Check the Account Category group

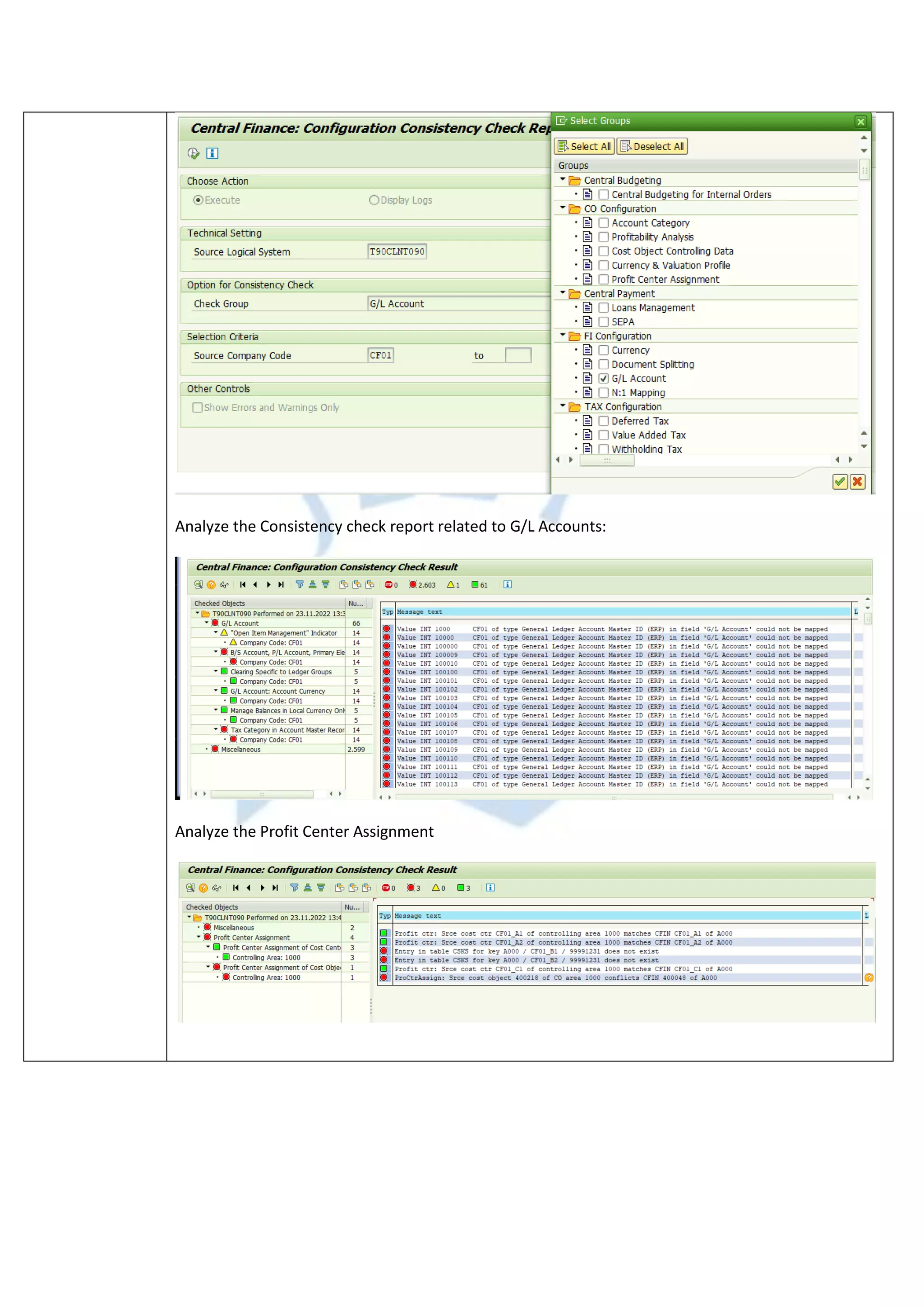point(604,222)
